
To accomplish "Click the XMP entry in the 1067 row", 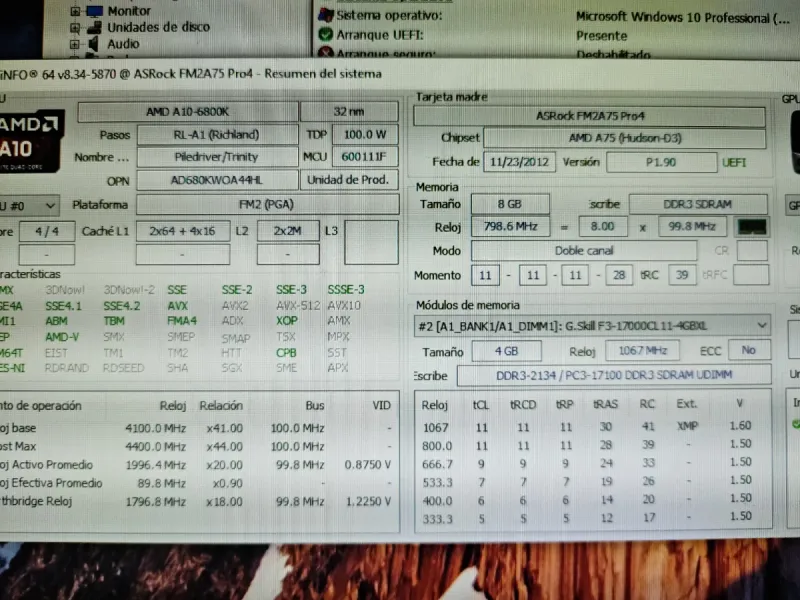I will click(x=688, y=426).
